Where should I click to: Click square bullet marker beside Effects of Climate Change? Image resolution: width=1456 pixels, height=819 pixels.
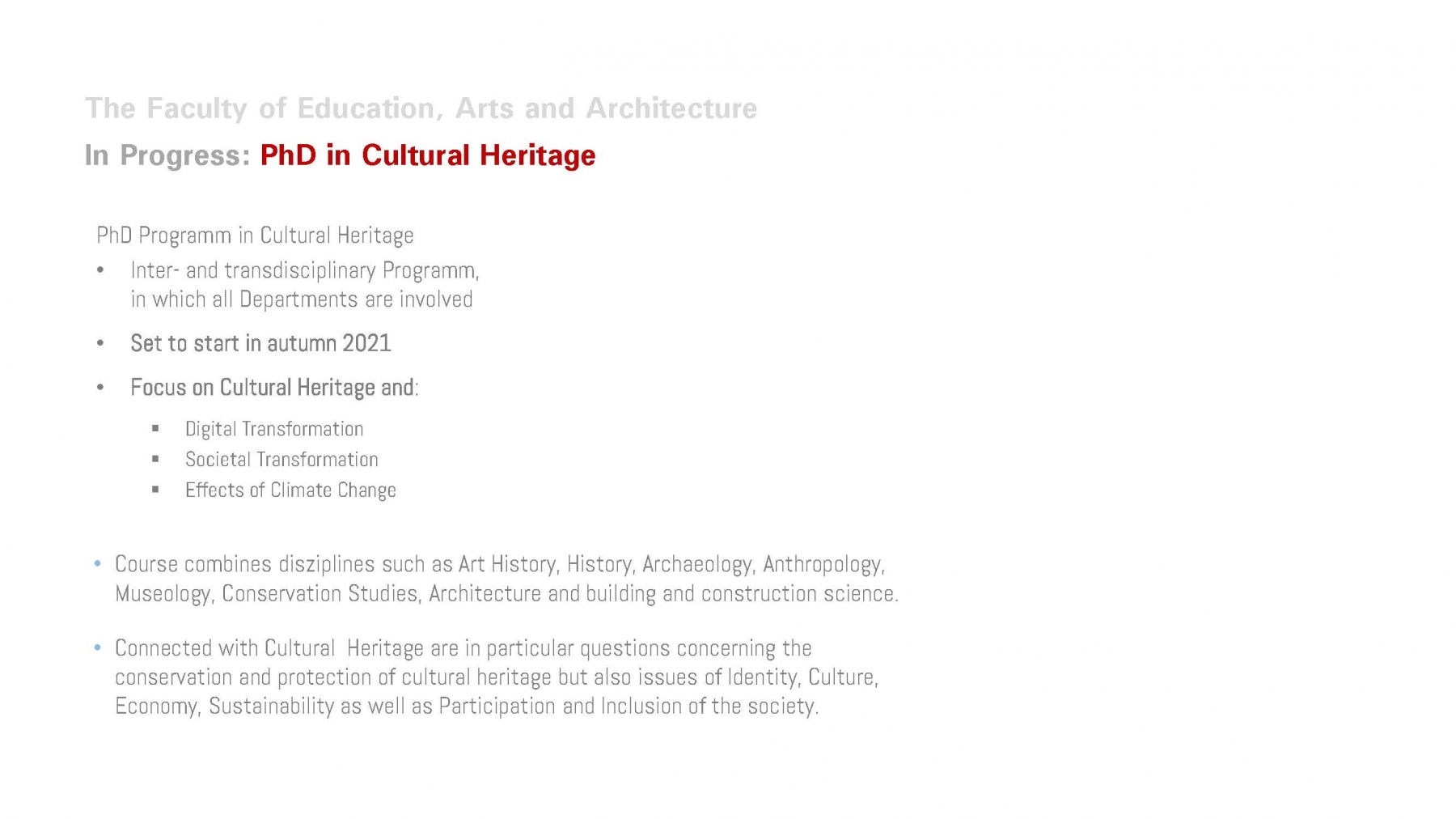[155, 490]
